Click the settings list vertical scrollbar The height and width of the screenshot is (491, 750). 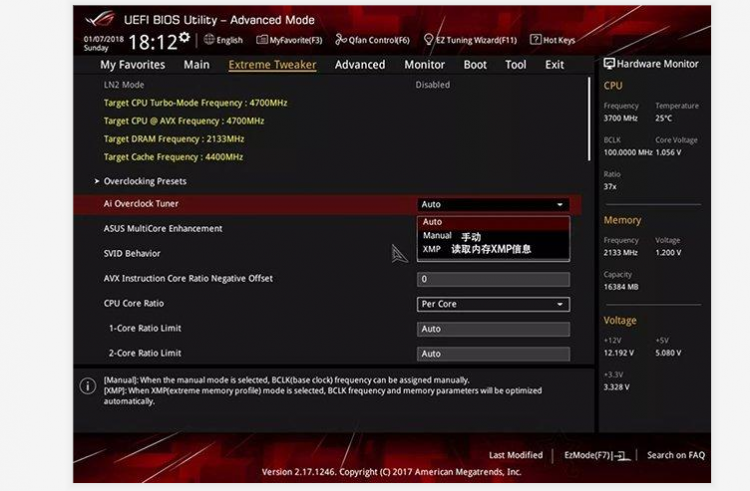(589, 119)
